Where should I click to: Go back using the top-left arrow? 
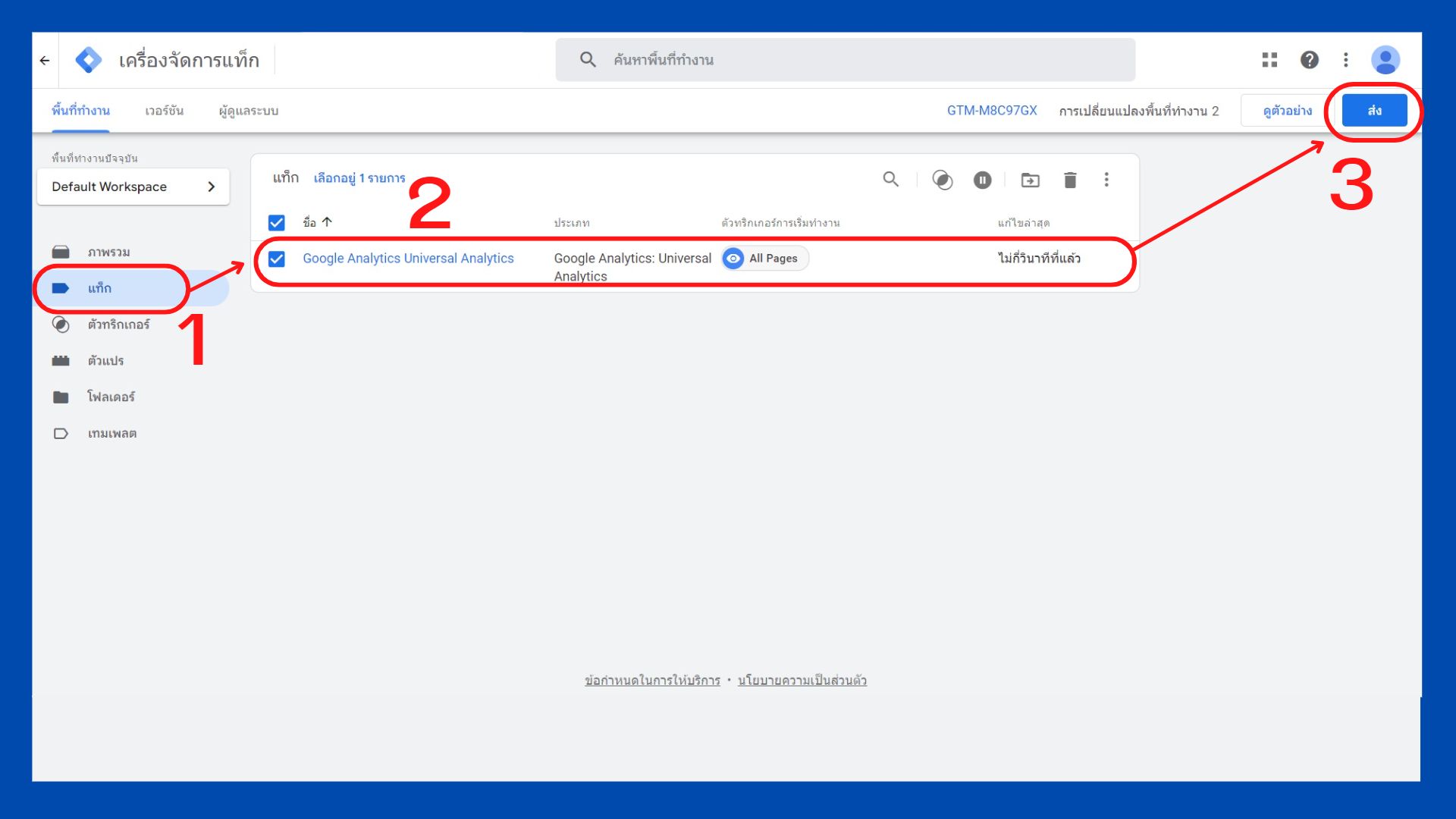45,60
